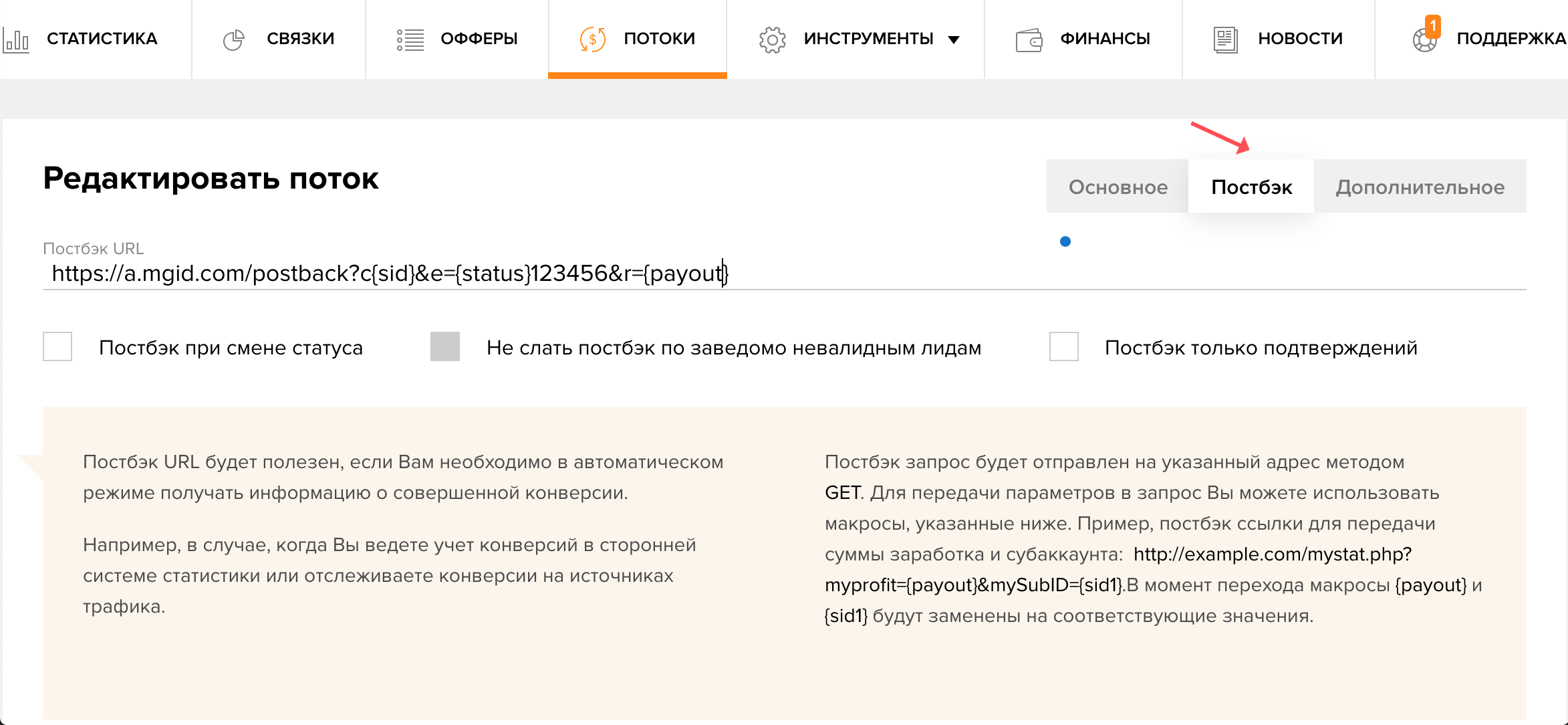Click the bar chart Statistics icon

pyautogui.click(x=16, y=40)
